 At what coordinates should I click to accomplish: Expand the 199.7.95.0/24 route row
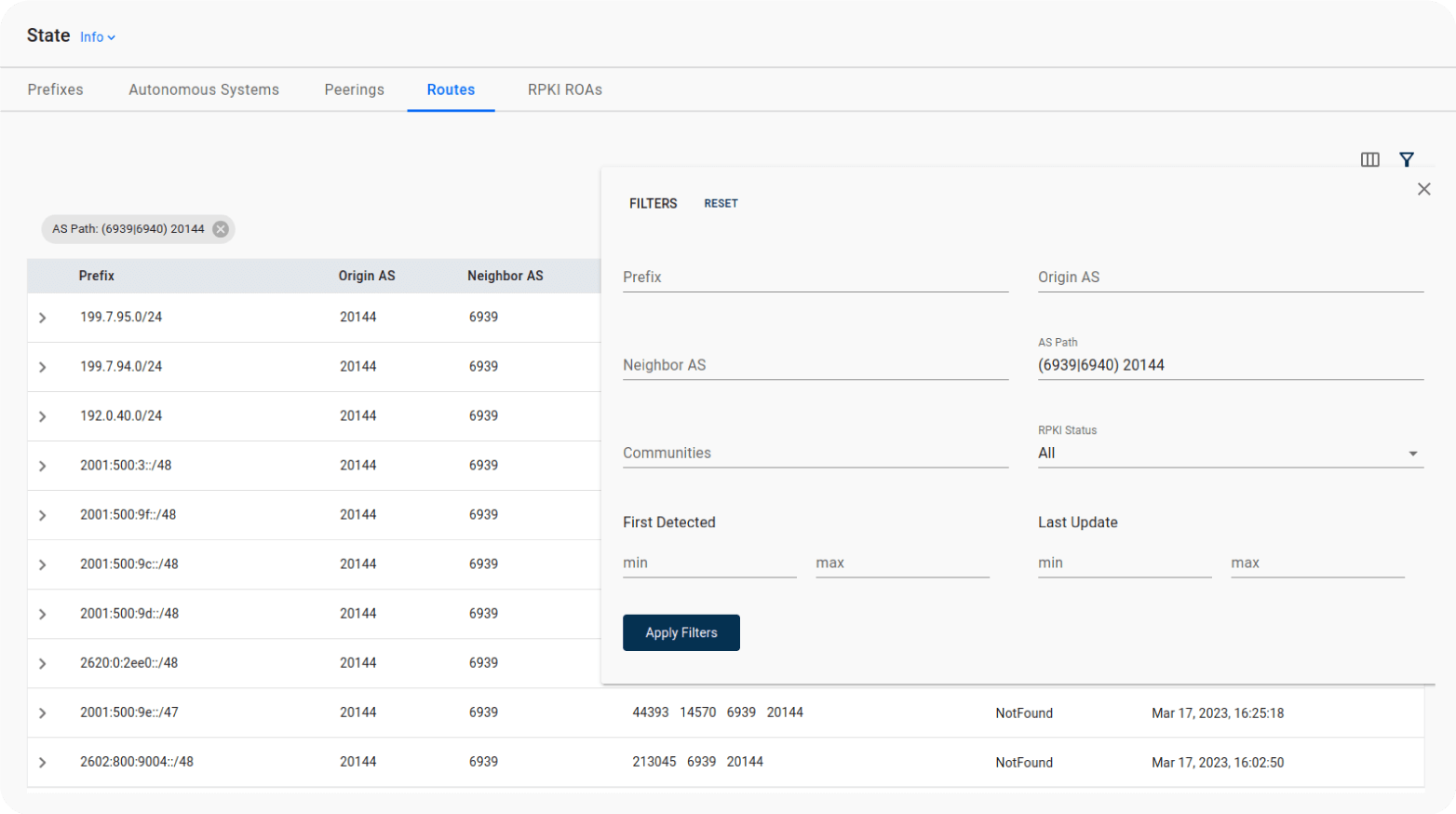coord(43,318)
